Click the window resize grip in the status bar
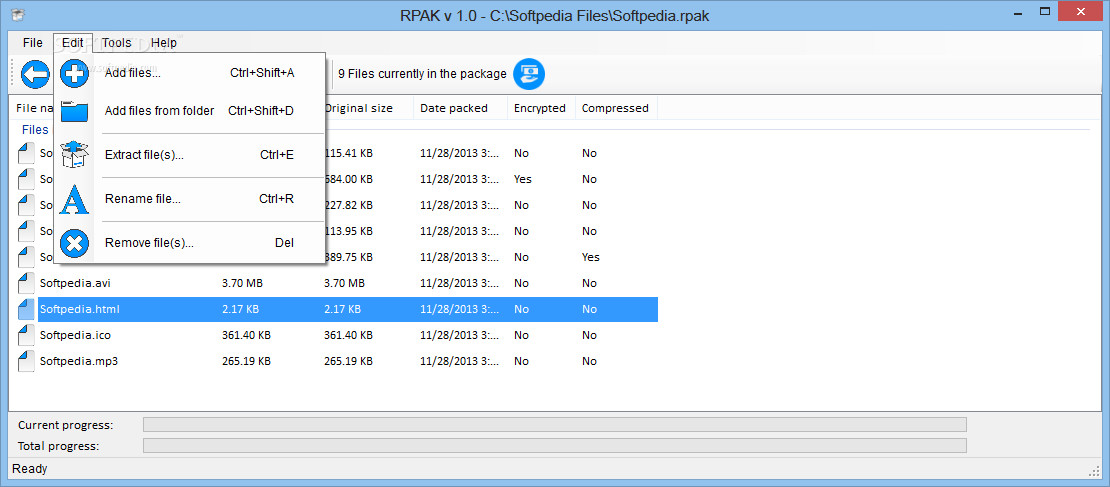This screenshot has width=1110, height=487. coord(1094,471)
